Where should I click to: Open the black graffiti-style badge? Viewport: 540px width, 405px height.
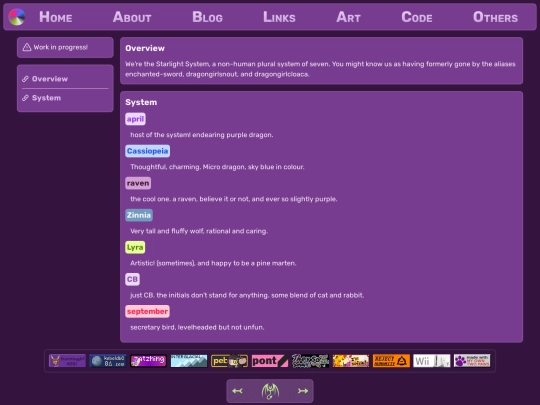pyautogui.click(x=310, y=361)
